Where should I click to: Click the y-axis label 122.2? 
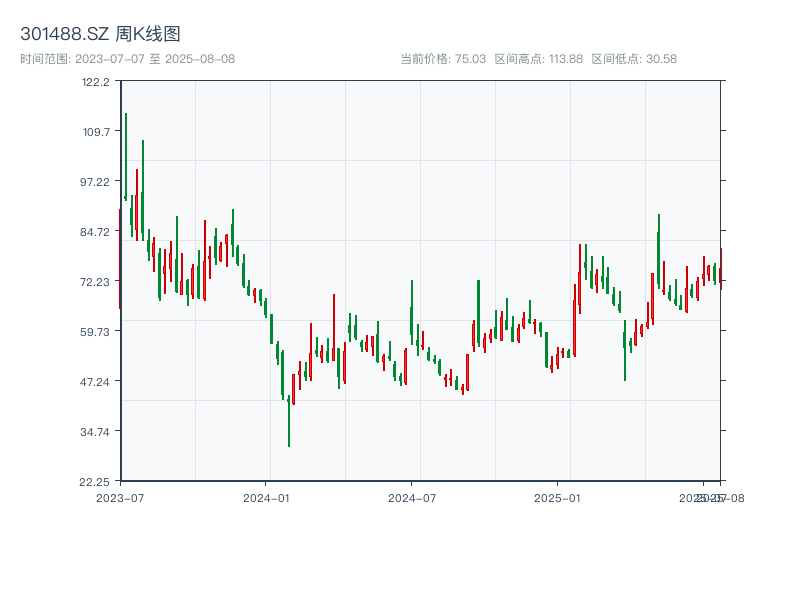tap(96, 82)
